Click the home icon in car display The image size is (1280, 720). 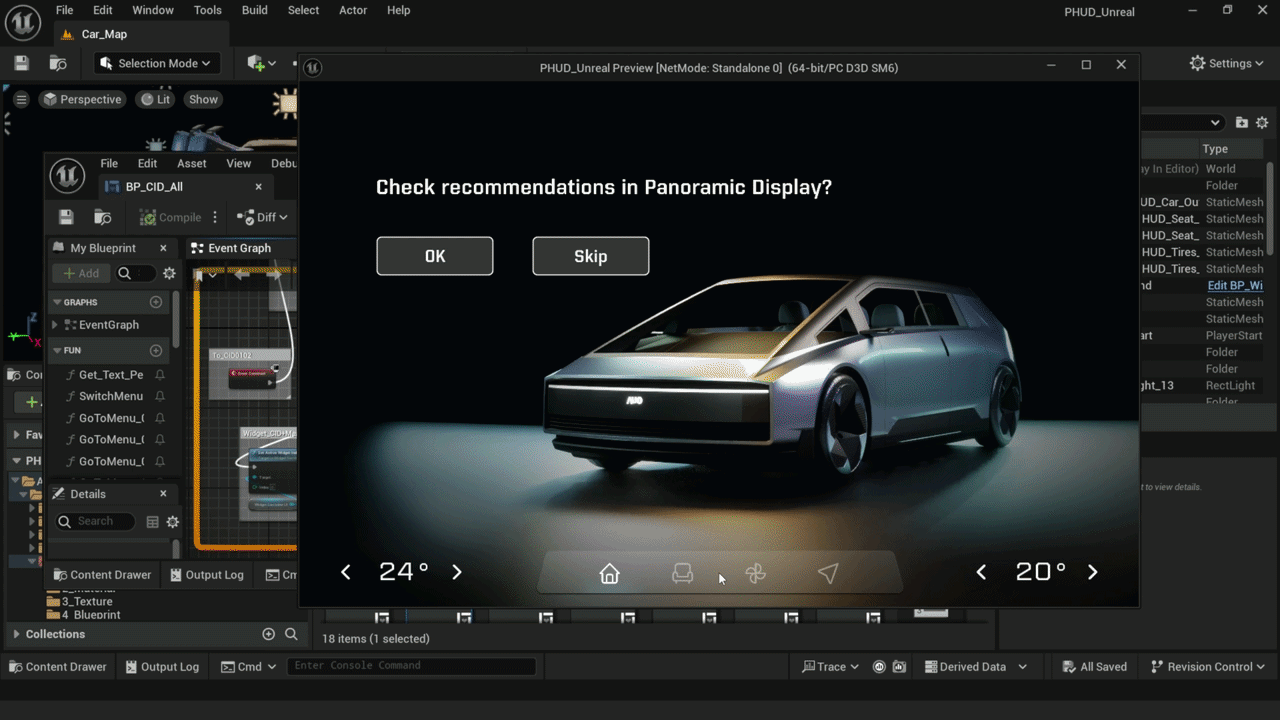(x=609, y=573)
